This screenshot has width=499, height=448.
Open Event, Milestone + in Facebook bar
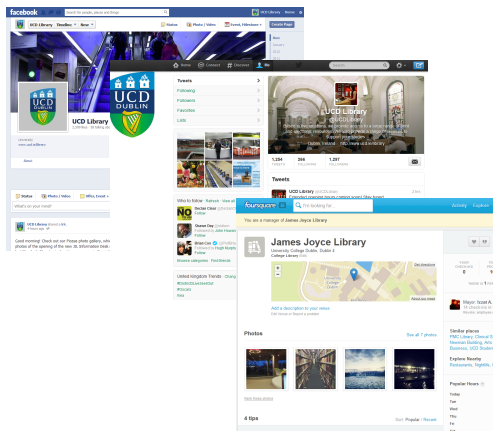click(243, 25)
